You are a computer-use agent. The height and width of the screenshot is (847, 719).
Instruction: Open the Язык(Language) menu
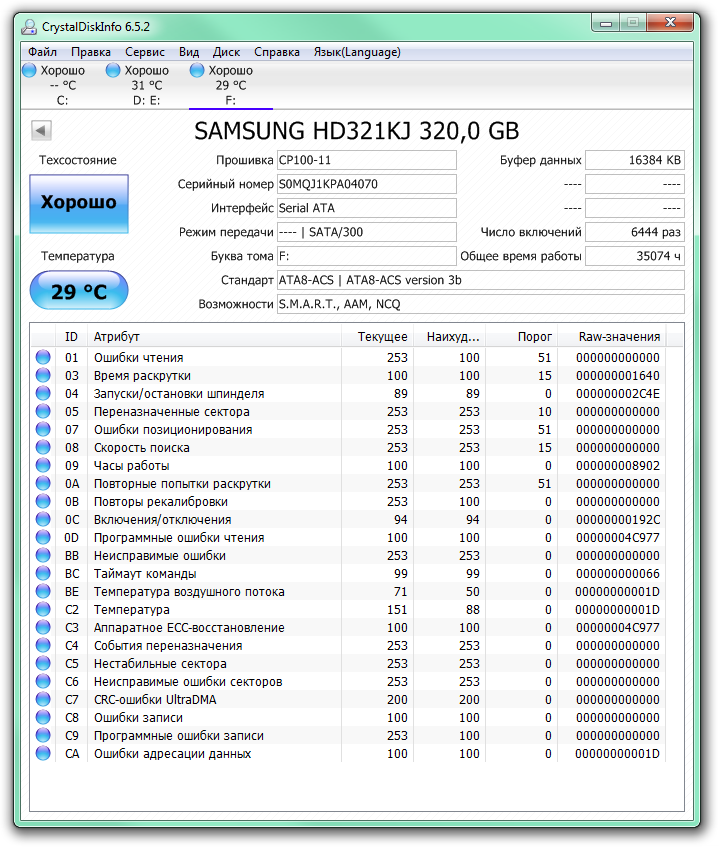click(x=357, y=52)
